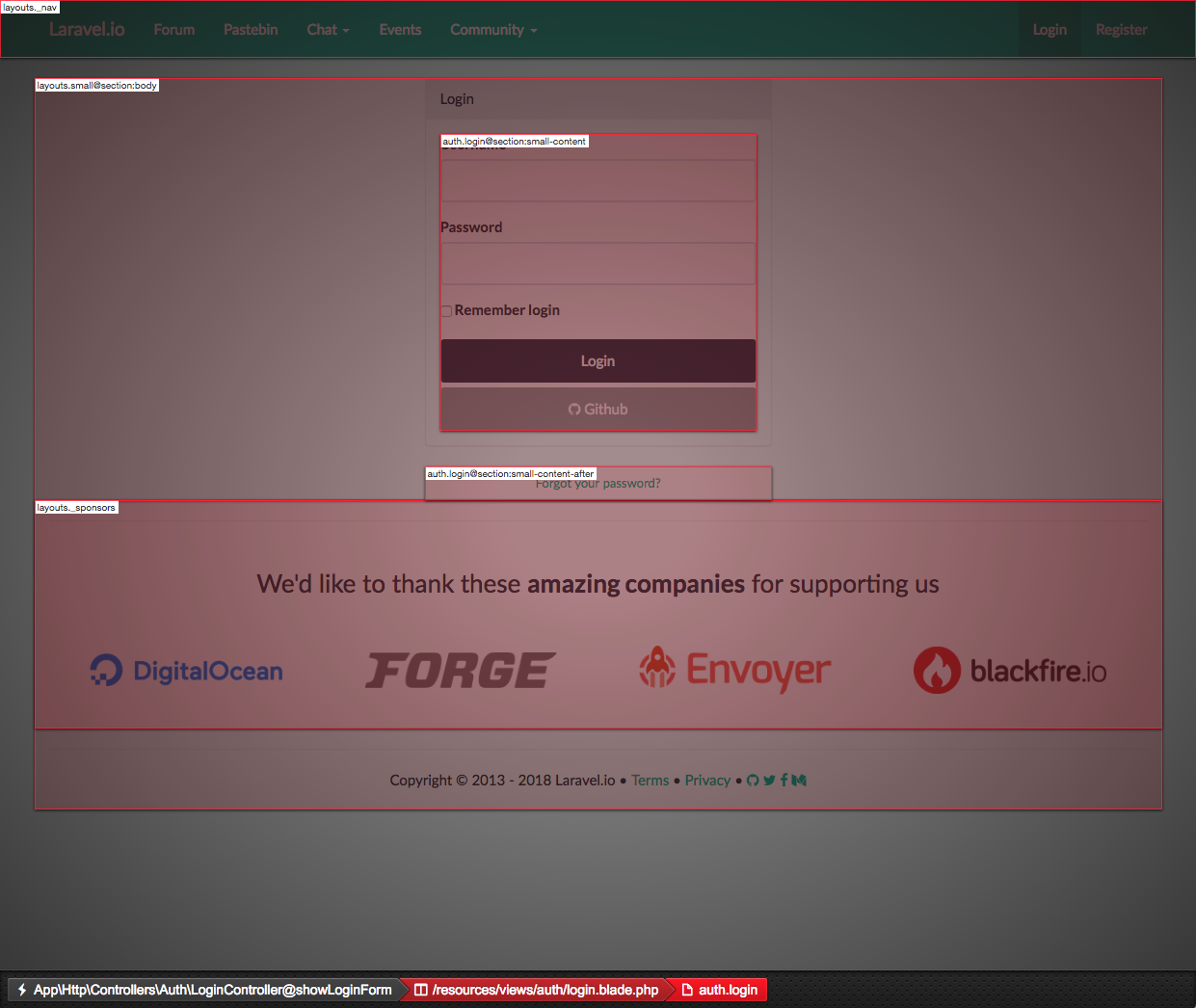Click the LoginController@showLoginForm debug bar item
The image size is (1196, 1008).
[x=204, y=990]
